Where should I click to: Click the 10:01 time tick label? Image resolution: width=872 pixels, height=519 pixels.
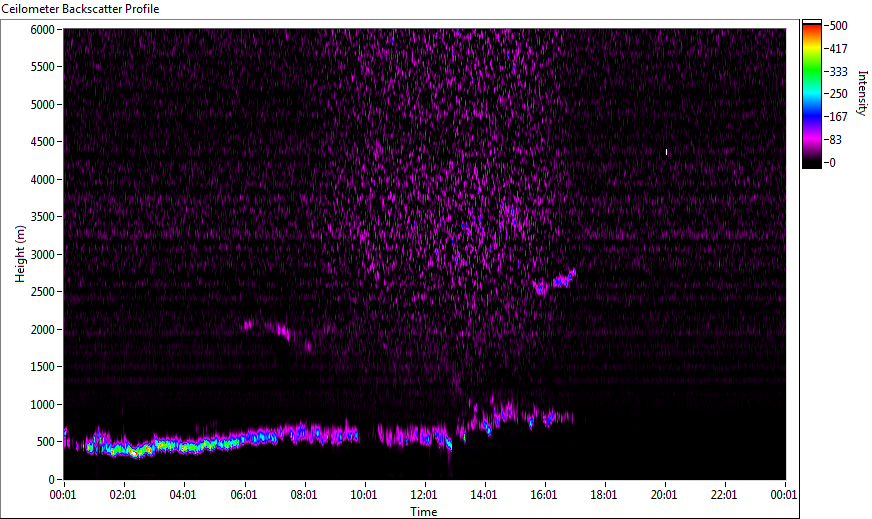point(364,495)
